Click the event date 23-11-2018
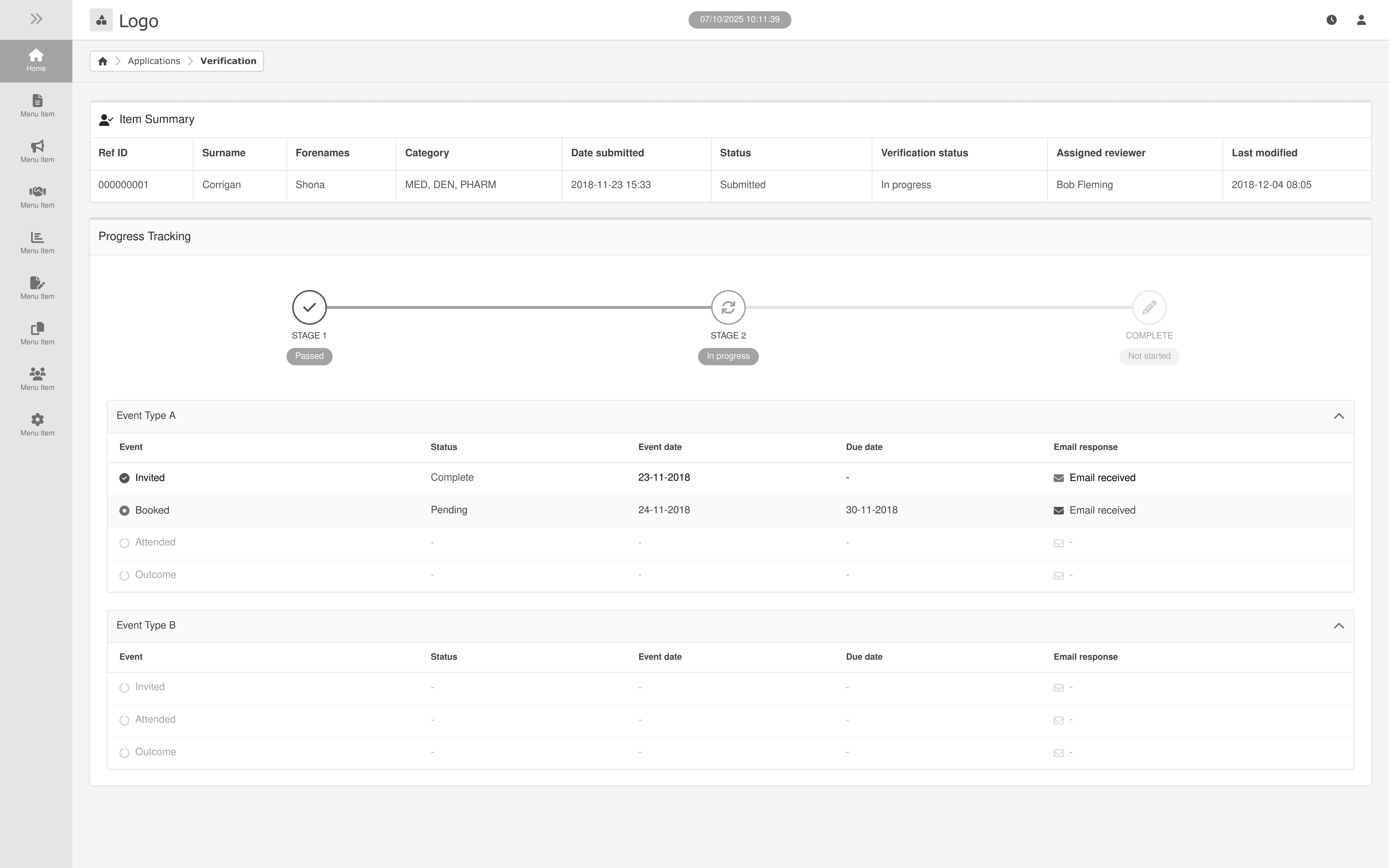 click(x=664, y=478)
